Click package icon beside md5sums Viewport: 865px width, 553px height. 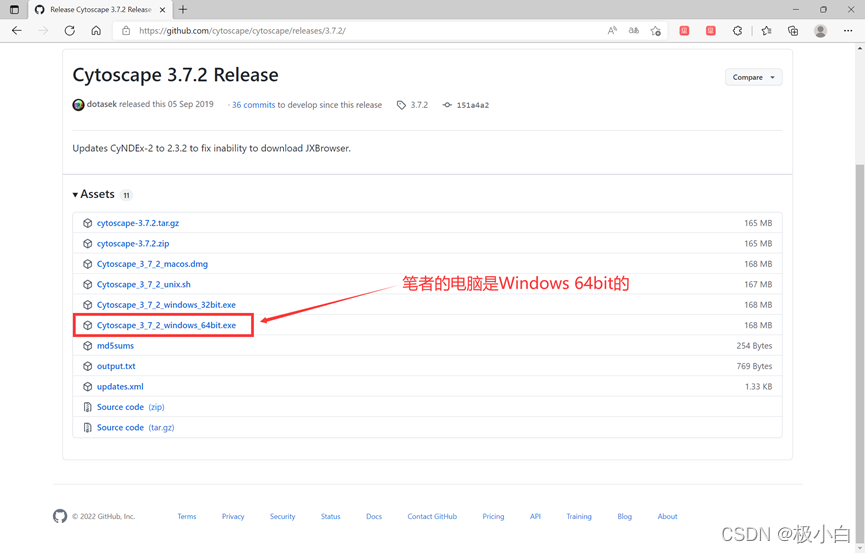[87, 345]
